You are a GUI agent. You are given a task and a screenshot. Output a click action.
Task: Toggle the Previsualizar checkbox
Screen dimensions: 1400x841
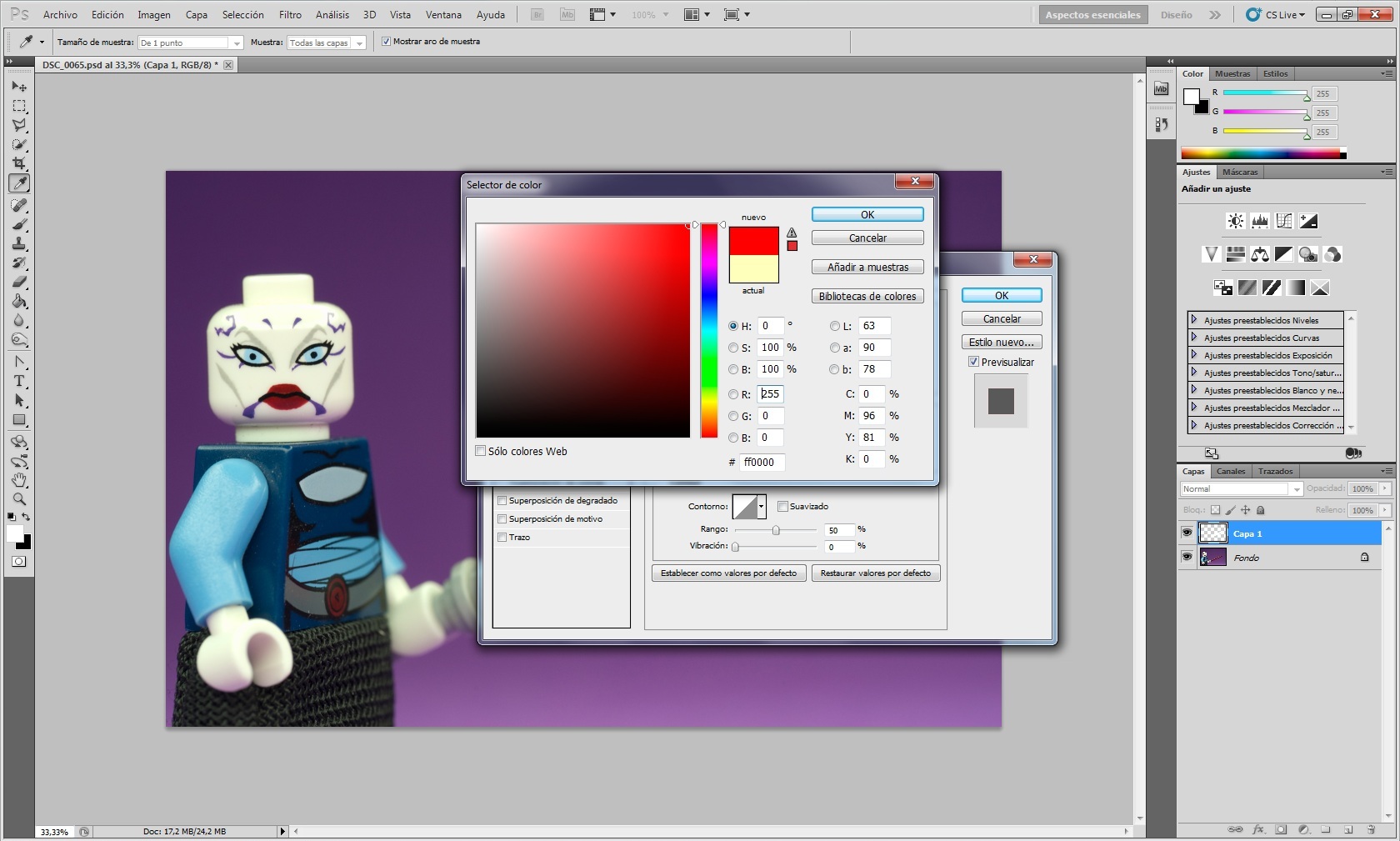pos(973,362)
